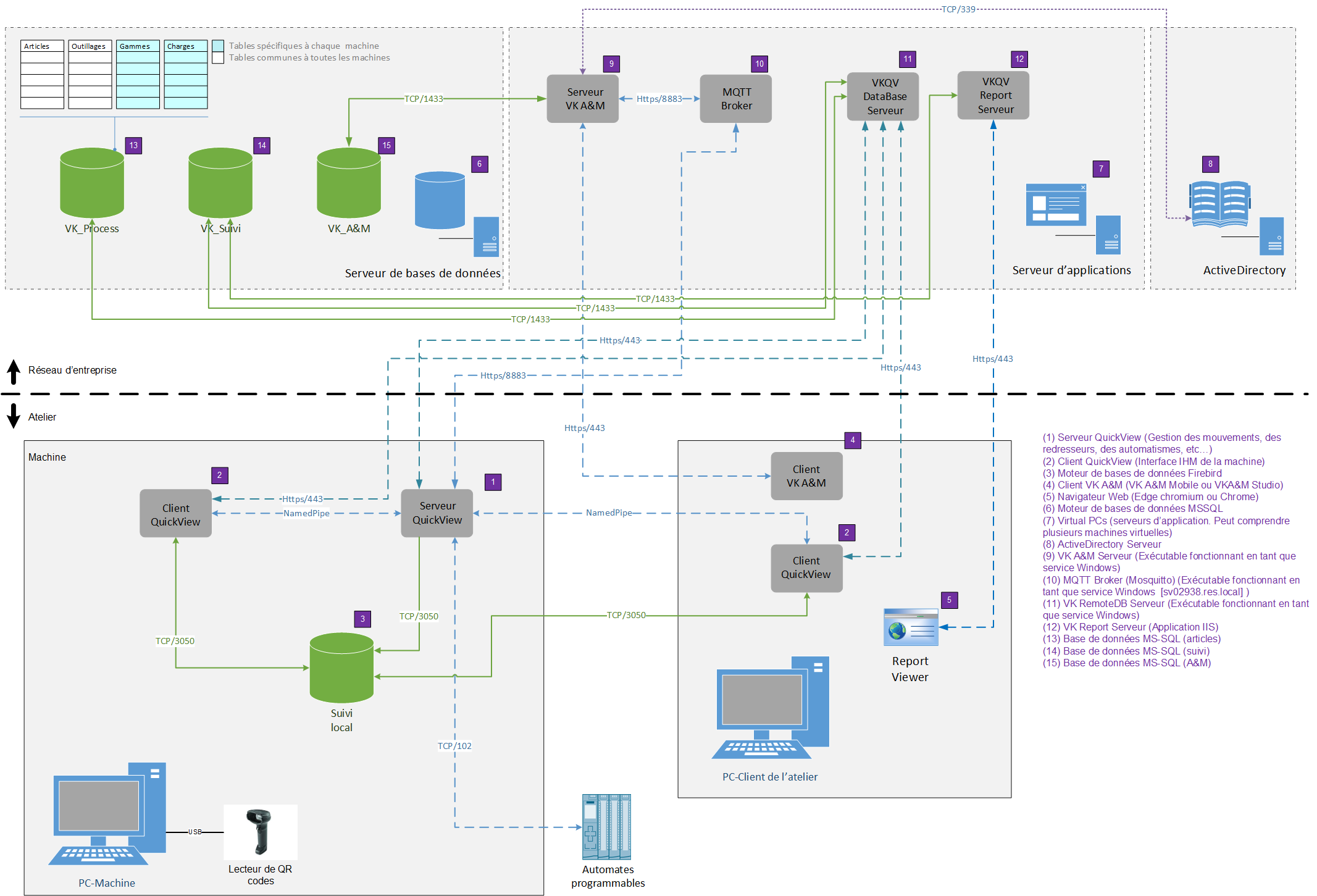The width and height of the screenshot is (1317, 896).
Task: Click the VKQV Report Serveur box
Action: point(993,95)
